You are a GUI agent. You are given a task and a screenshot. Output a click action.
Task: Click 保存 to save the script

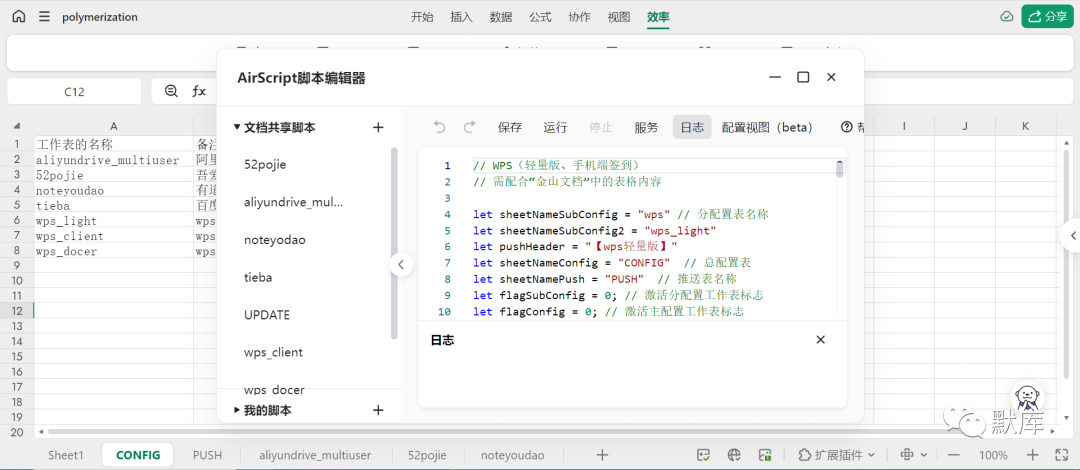pos(510,127)
